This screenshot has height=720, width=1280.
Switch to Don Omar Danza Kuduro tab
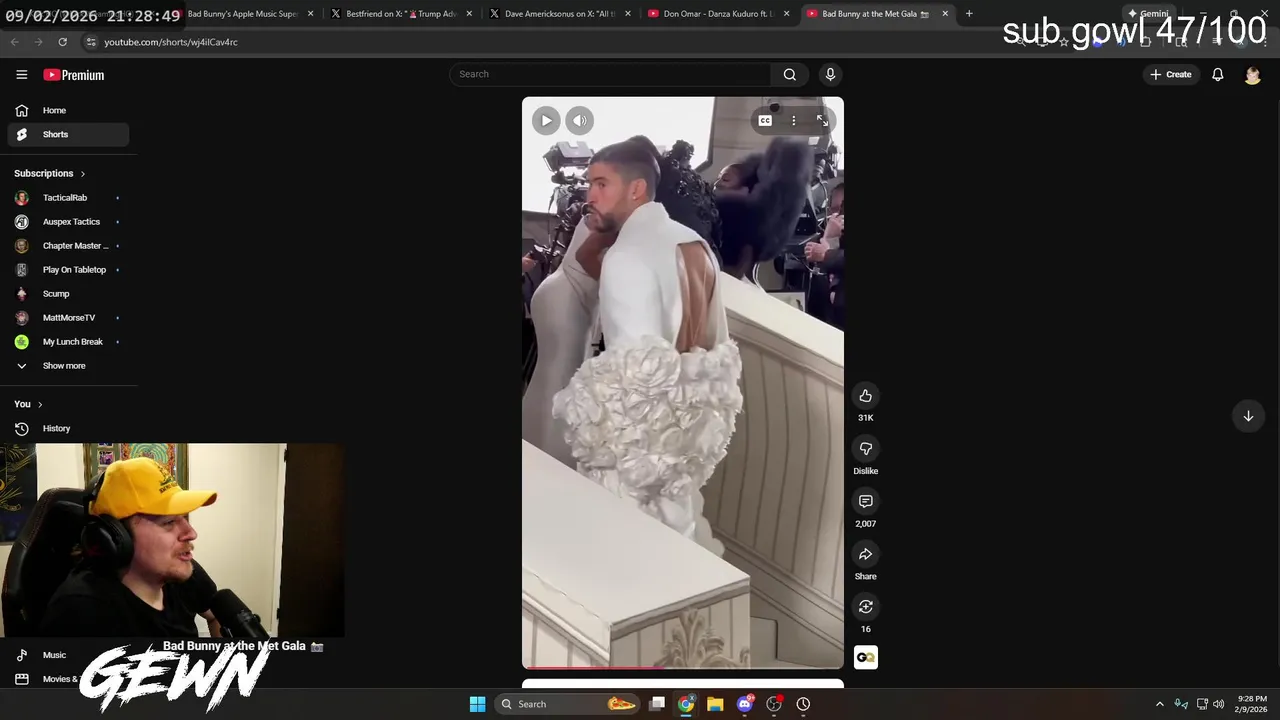click(717, 14)
